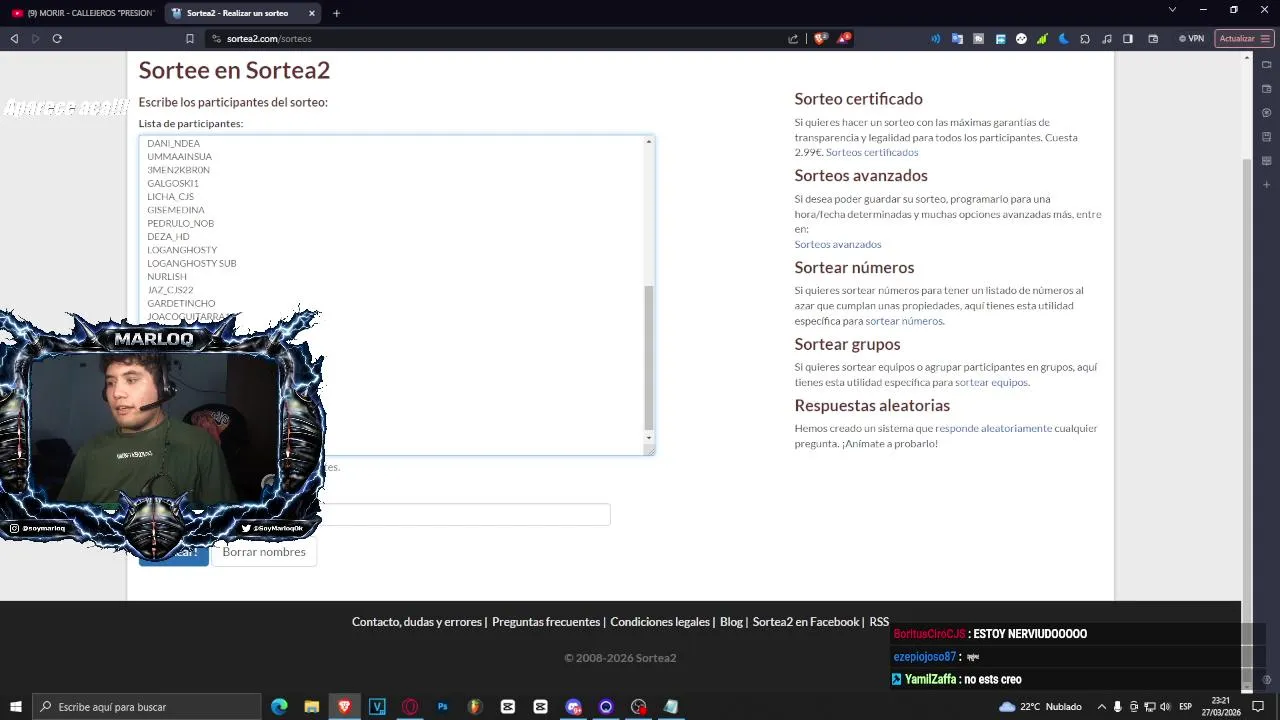
Task: Click the network icon in the system tray
Action: coord(1150,707)
